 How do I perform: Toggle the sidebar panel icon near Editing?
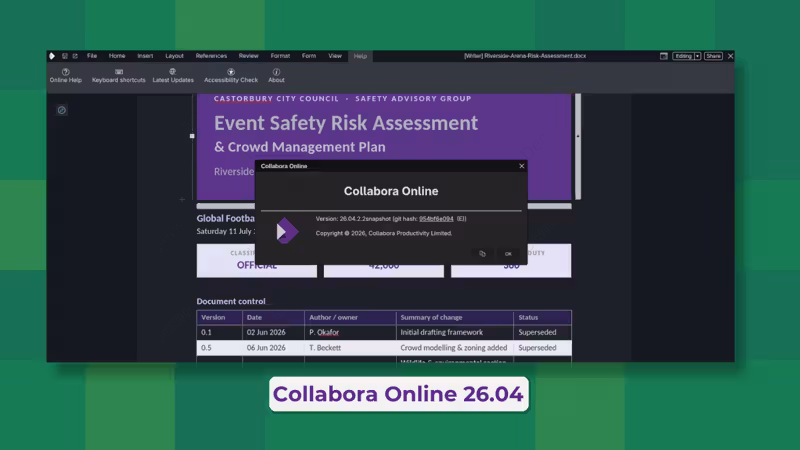[x=663, y=56]
